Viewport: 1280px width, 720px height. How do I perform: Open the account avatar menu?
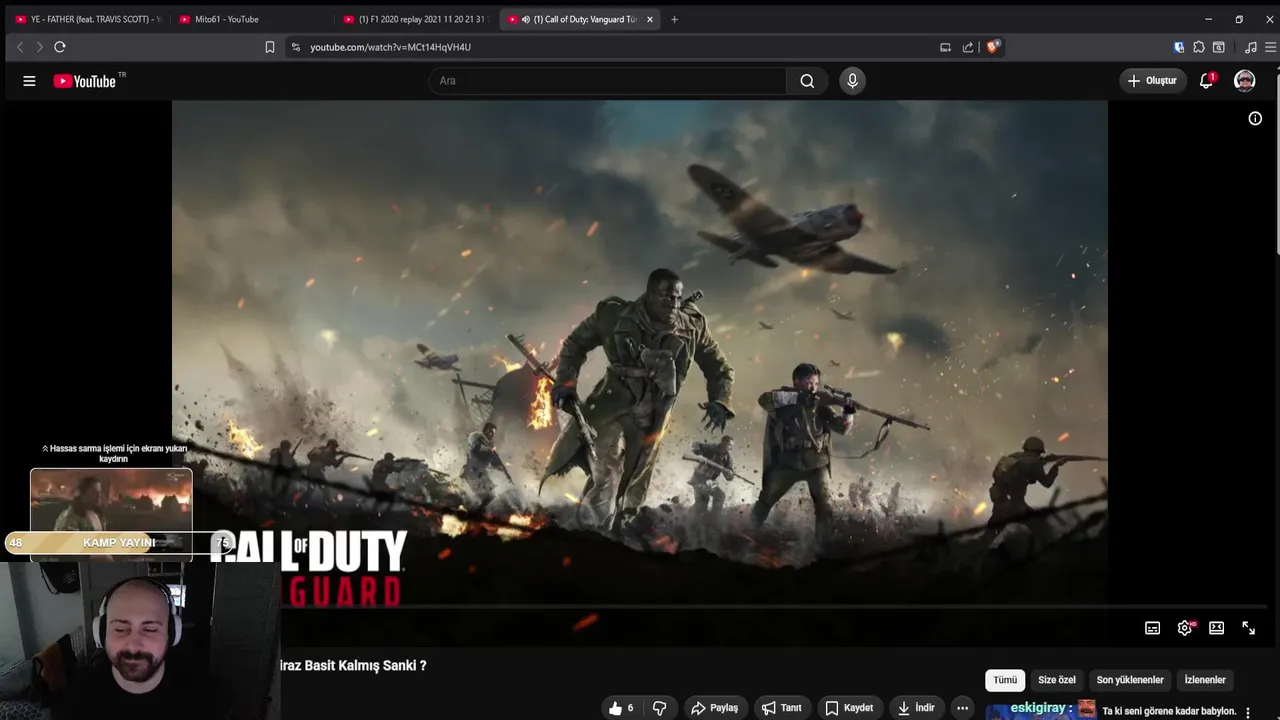coord(1244,81)
